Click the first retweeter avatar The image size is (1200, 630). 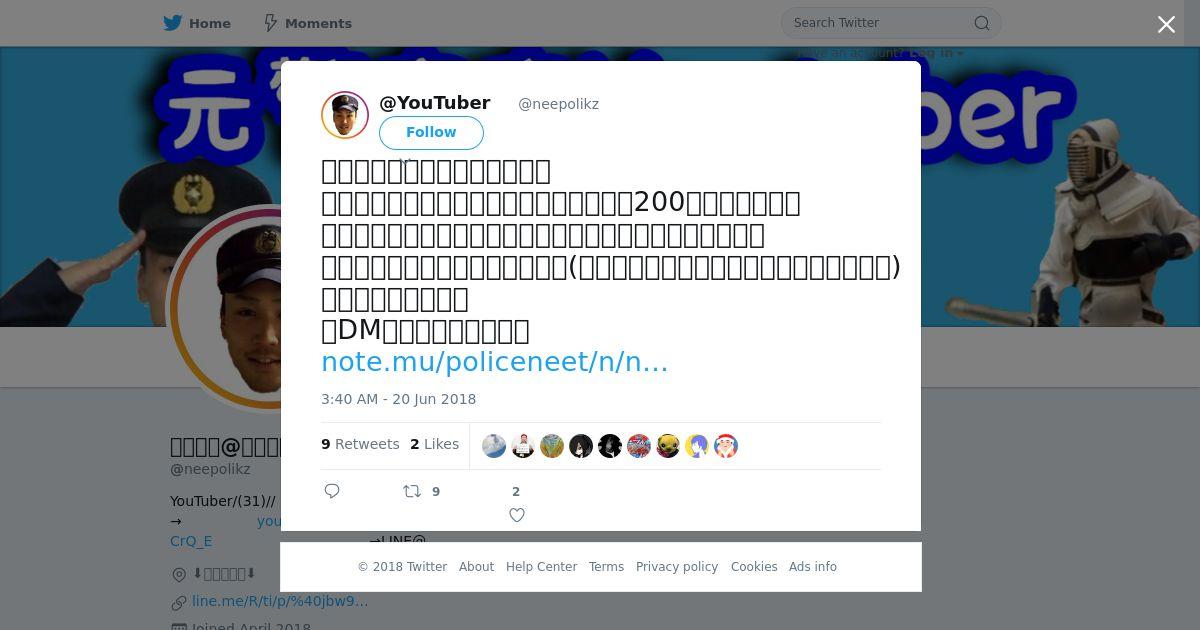click(494, 446)
